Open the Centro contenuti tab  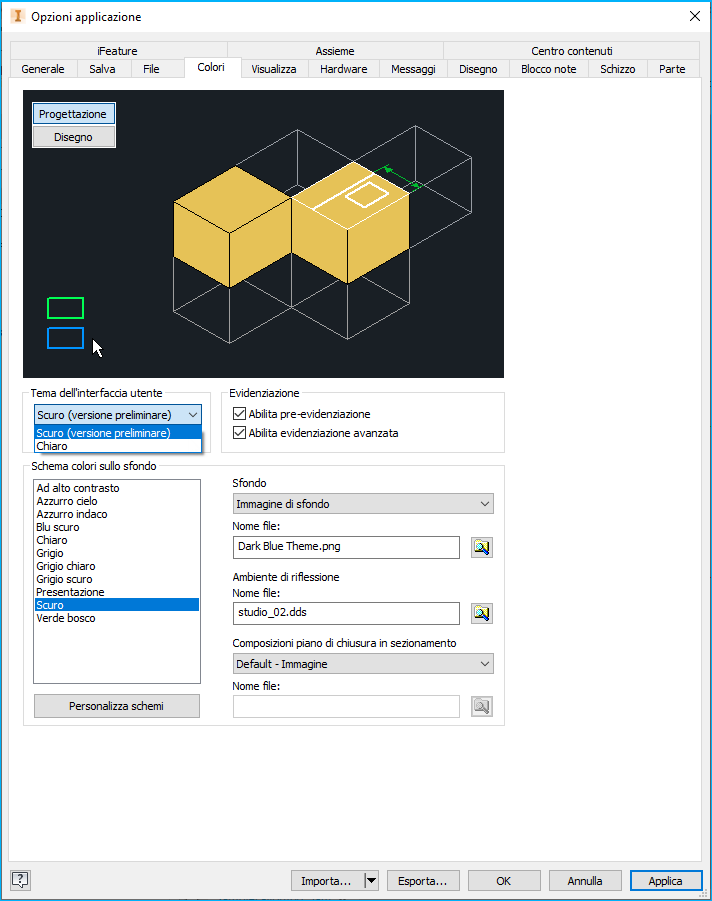[x=572, y=51]
